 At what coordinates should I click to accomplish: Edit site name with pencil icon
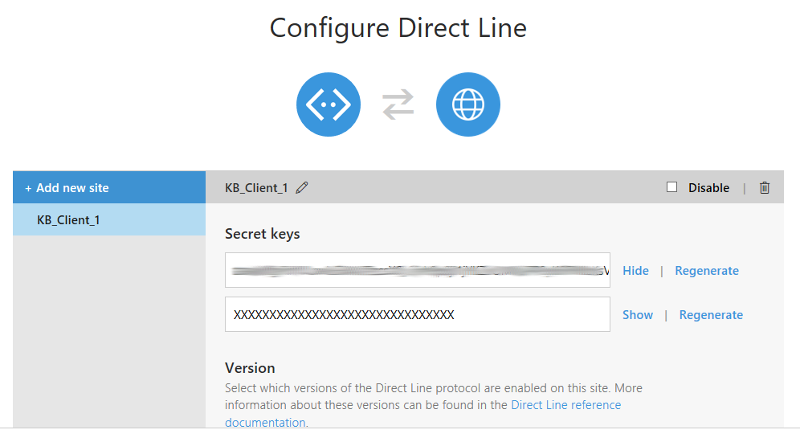click(302, 188)
